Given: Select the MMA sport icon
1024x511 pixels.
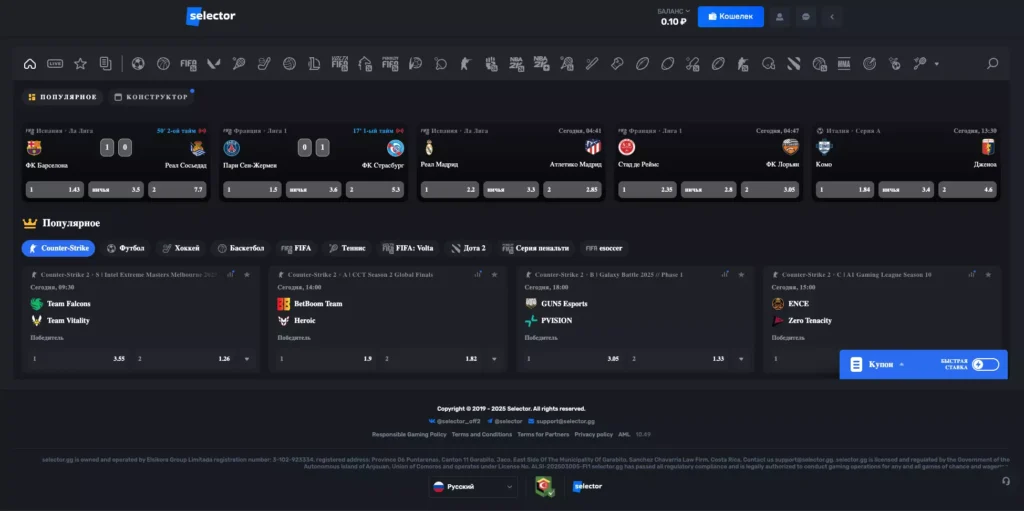Looking at the screenshot, I should [844, 64].
